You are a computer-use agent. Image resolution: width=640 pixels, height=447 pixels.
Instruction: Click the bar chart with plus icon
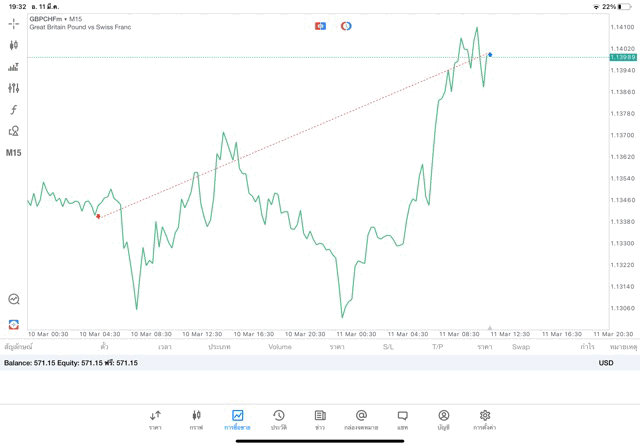tap(14, 67)
